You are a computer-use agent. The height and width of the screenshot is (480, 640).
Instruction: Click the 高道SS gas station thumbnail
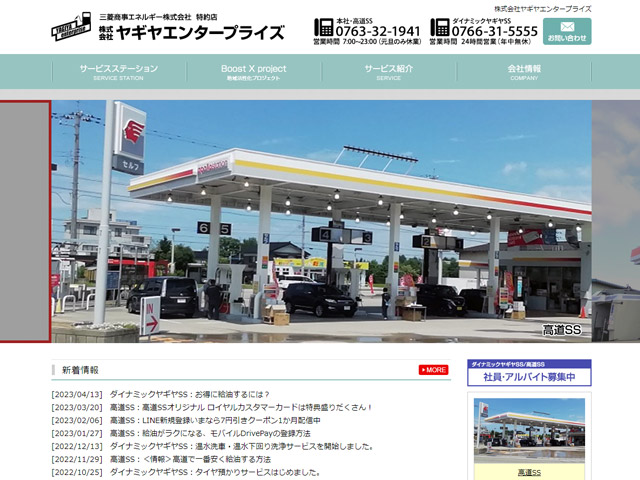coord(529,431)
